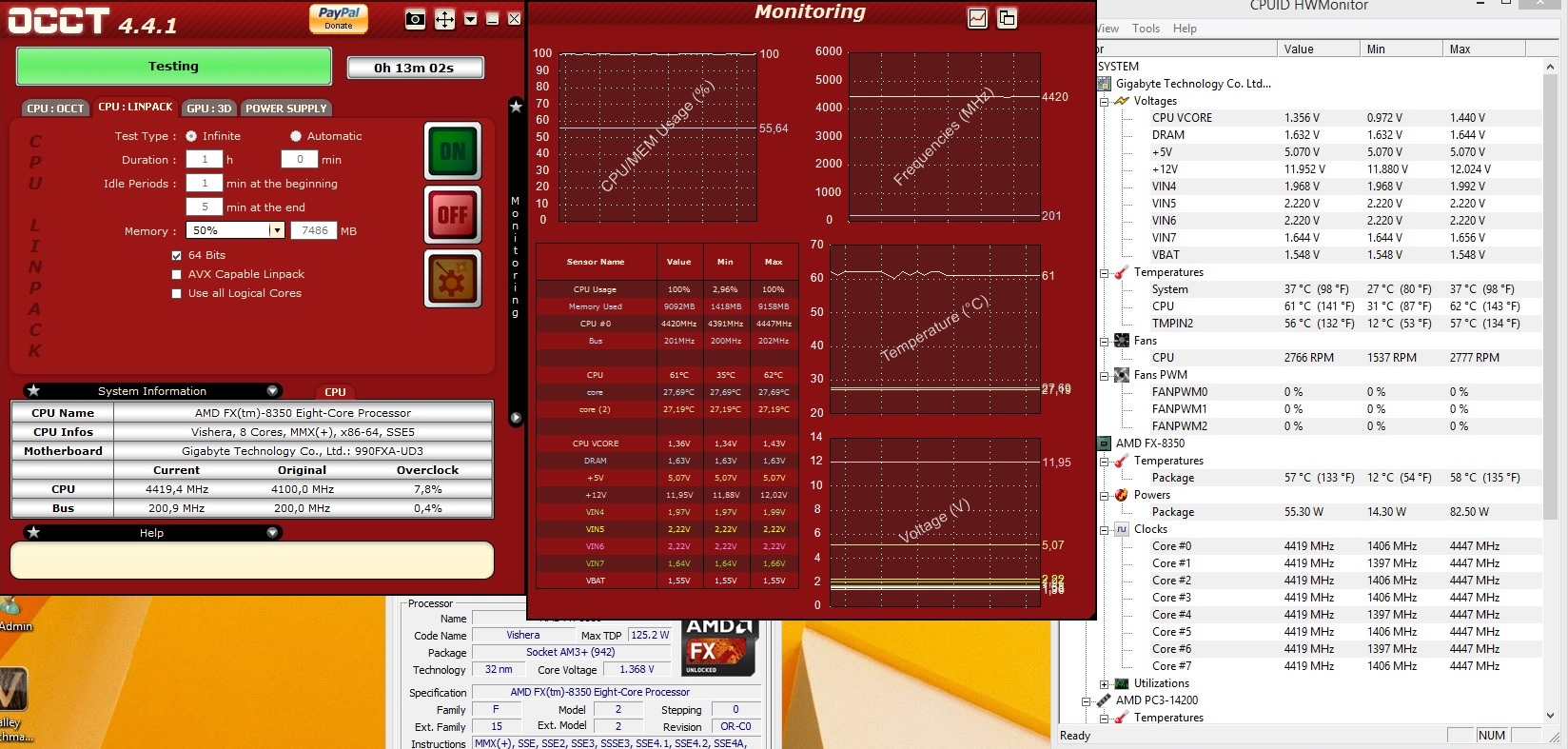This screenshot has height=749, width=1568.
Task: Click the Max TDP field in CPU-Z
Action: tap(650, 635)
